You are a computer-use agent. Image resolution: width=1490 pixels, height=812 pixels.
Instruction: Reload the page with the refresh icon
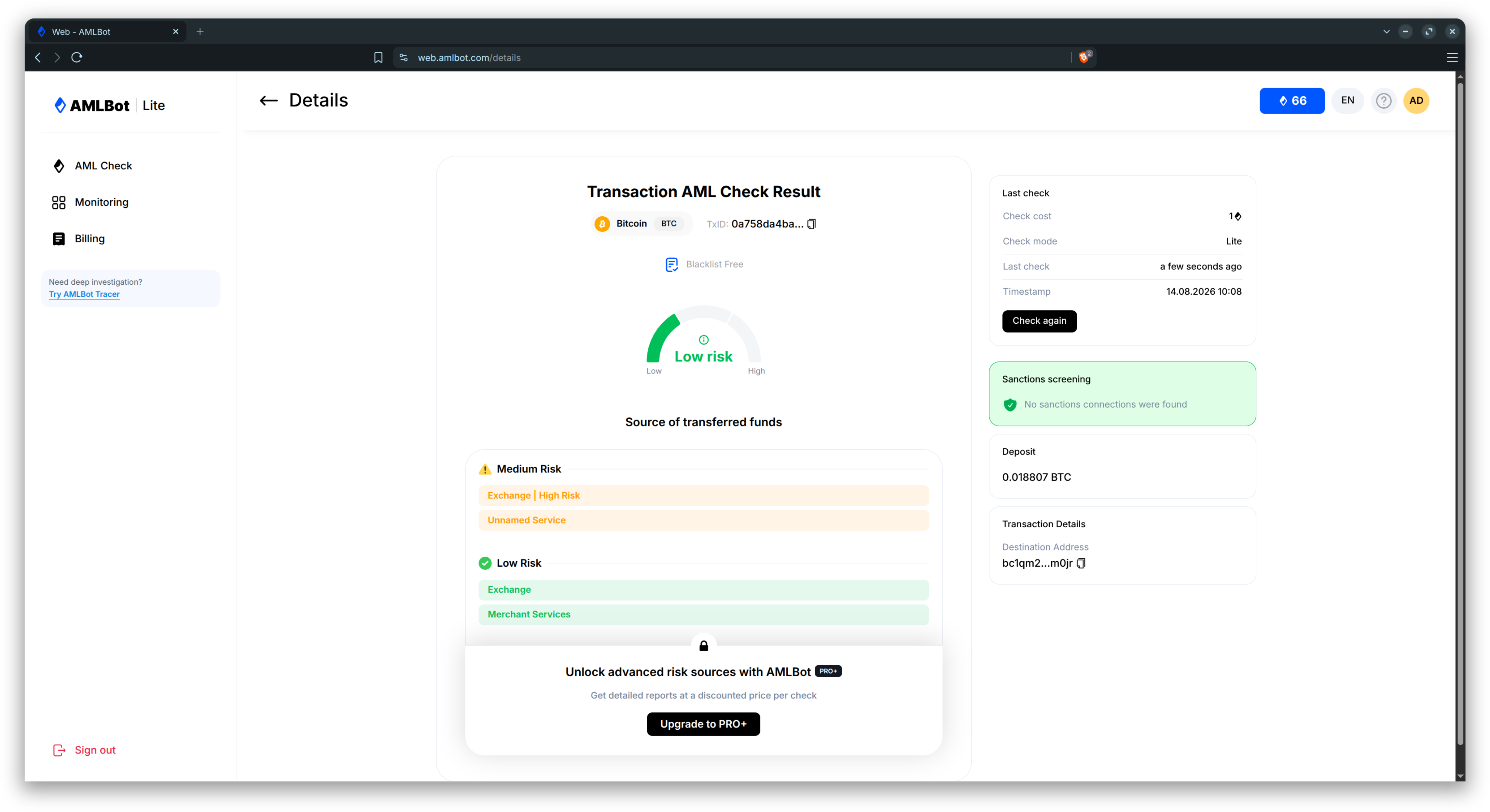coord(76,57)
